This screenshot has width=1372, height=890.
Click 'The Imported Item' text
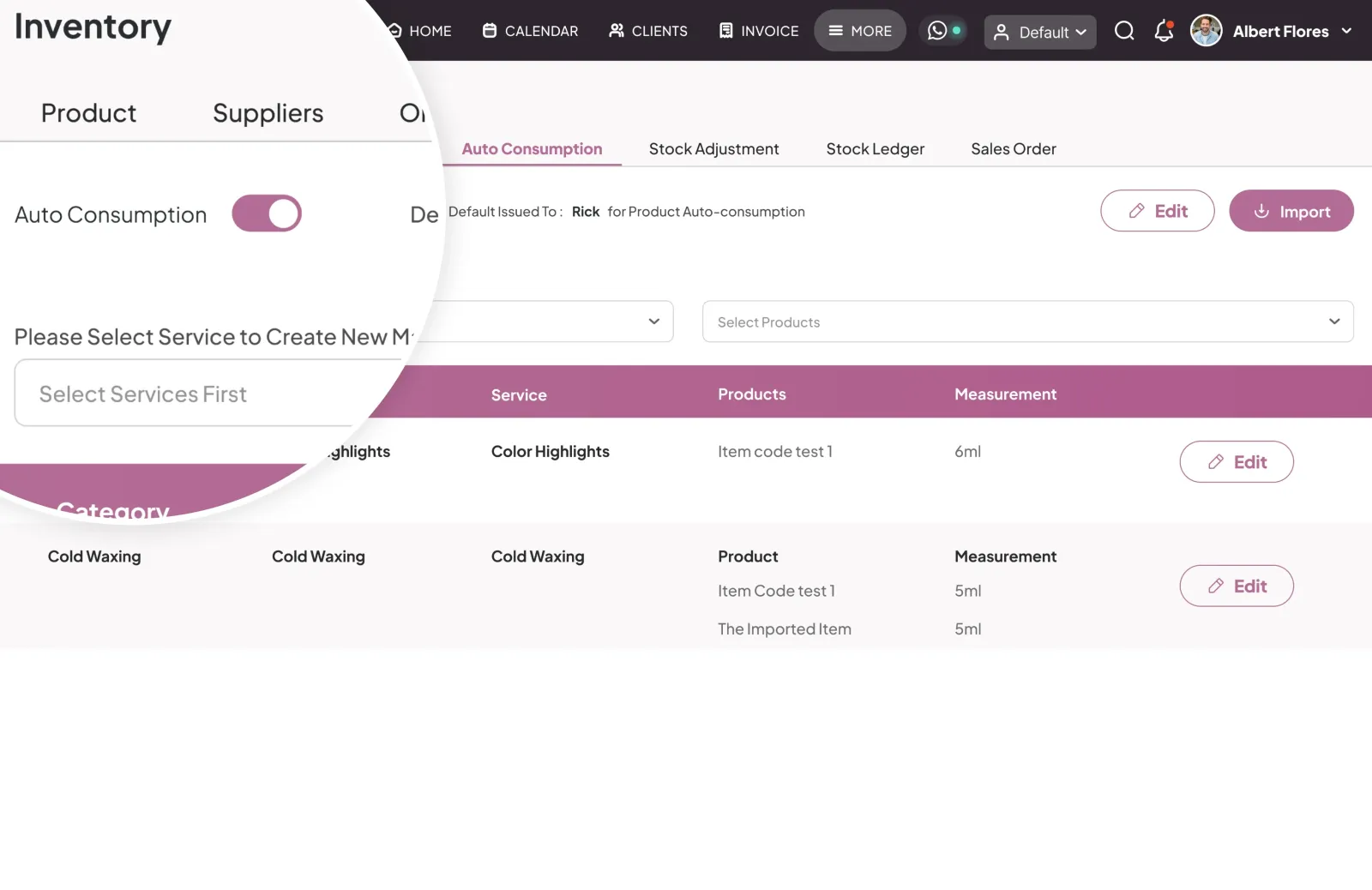tap(785, 629)
